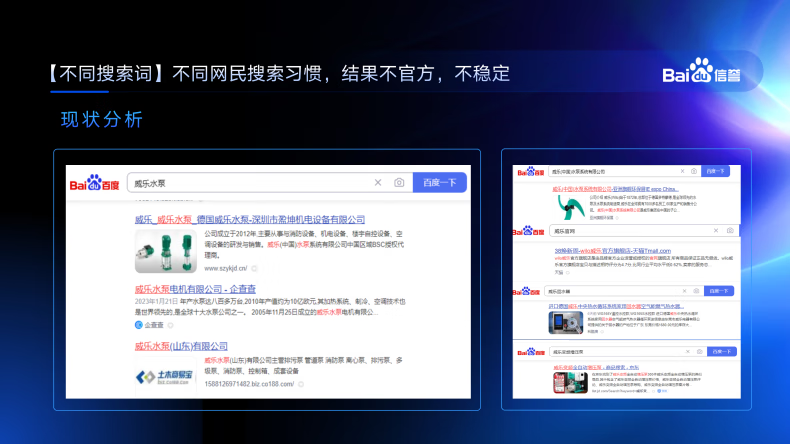Click the camera icon in the 威乐变频增压泵 search box
This screenshot has width=790, height=444.
(699, 352)
